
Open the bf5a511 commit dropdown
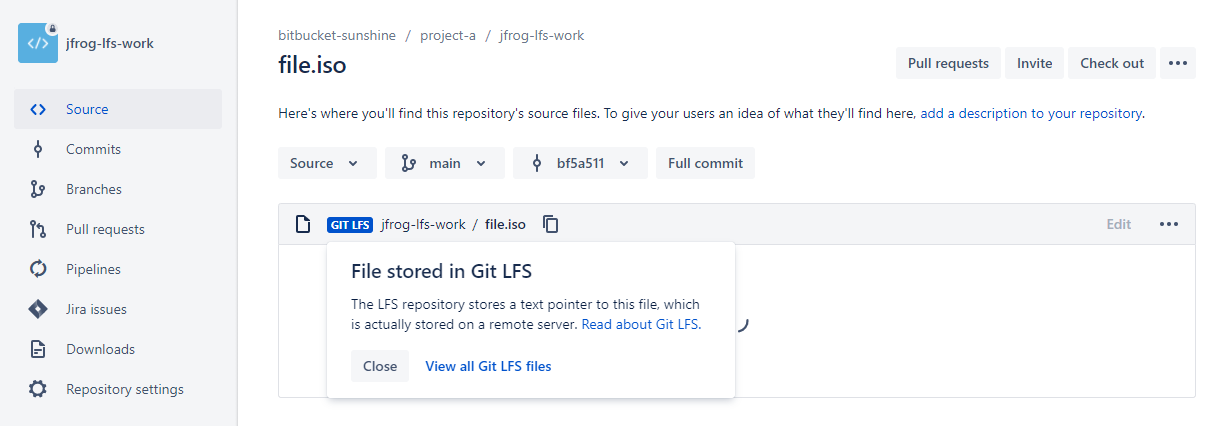click(x=580, y=163)
